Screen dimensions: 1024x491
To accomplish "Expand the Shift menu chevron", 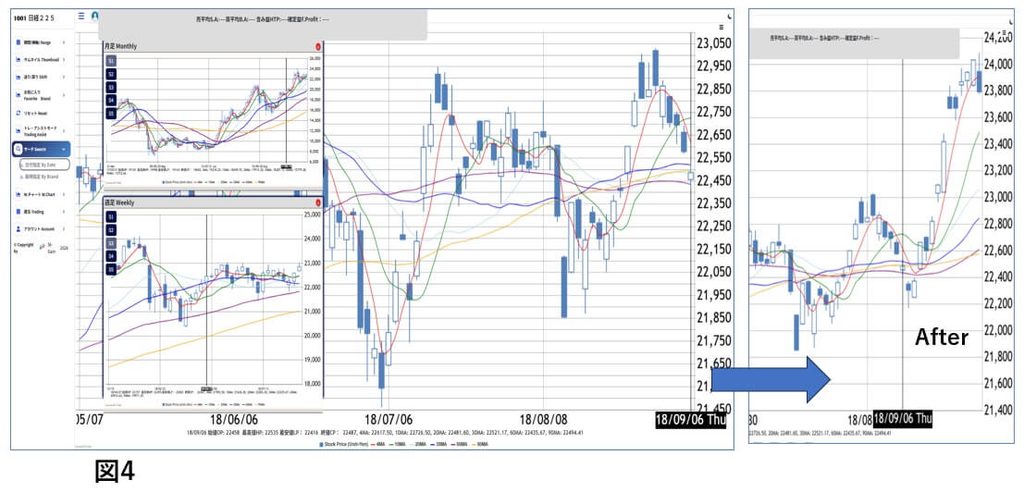I will 63,77.
